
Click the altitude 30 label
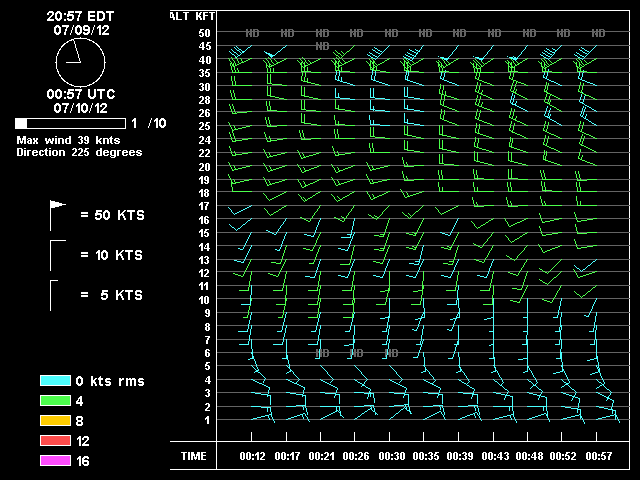(204, 87)
